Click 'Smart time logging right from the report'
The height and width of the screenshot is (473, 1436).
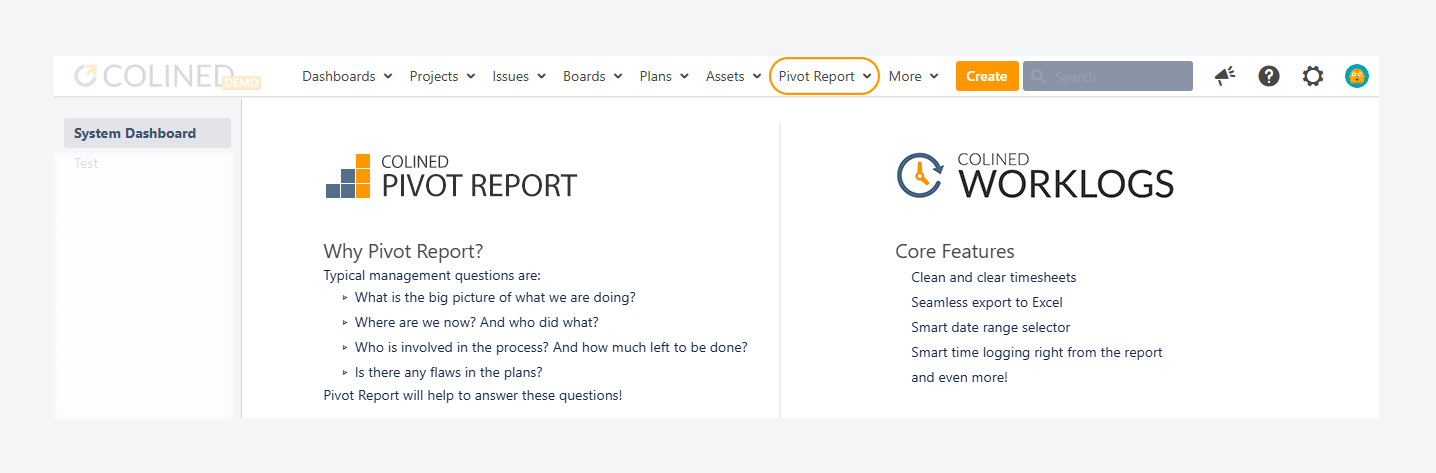click(1037, 352)
